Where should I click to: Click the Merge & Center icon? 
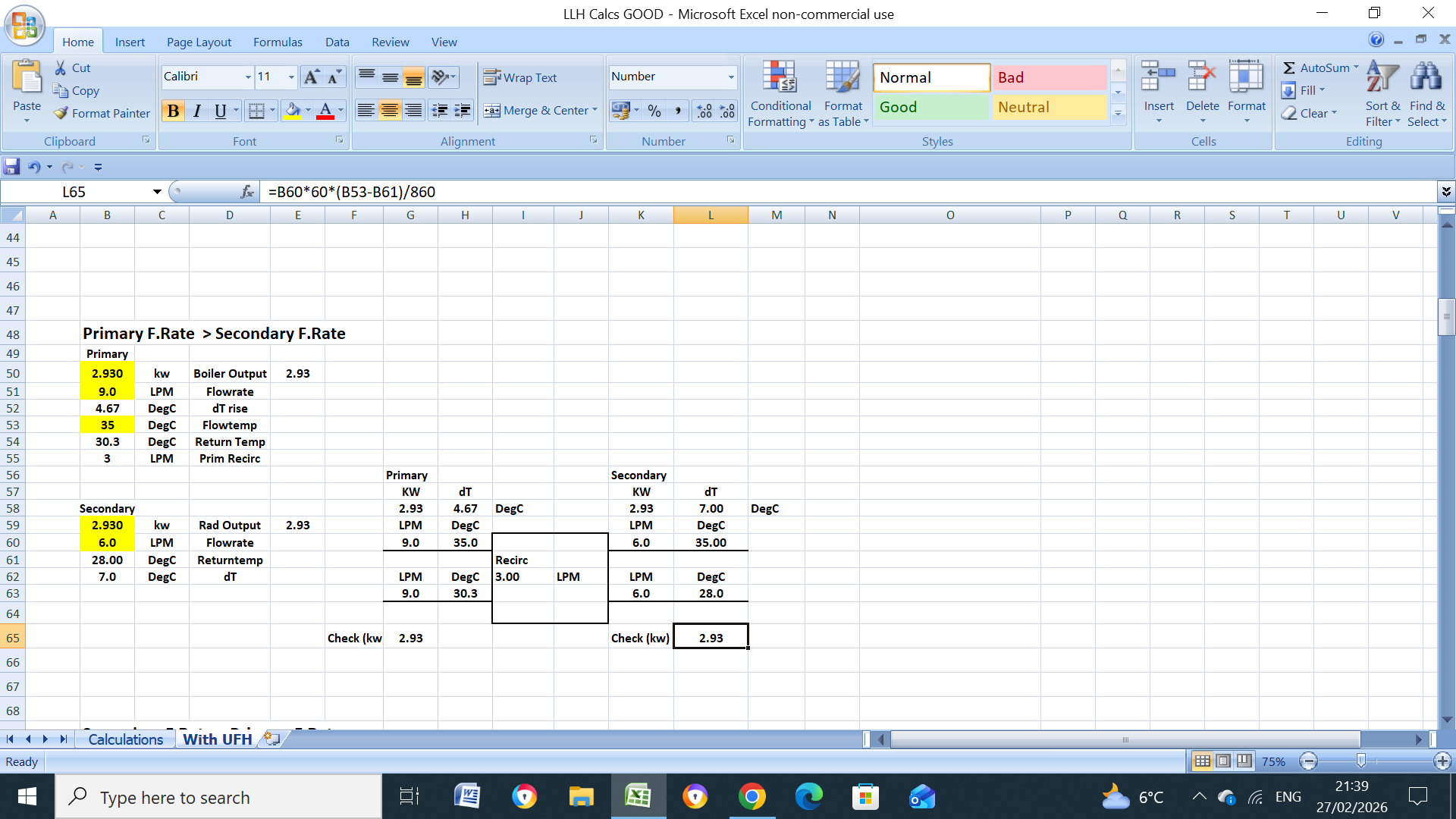(492, 111)
